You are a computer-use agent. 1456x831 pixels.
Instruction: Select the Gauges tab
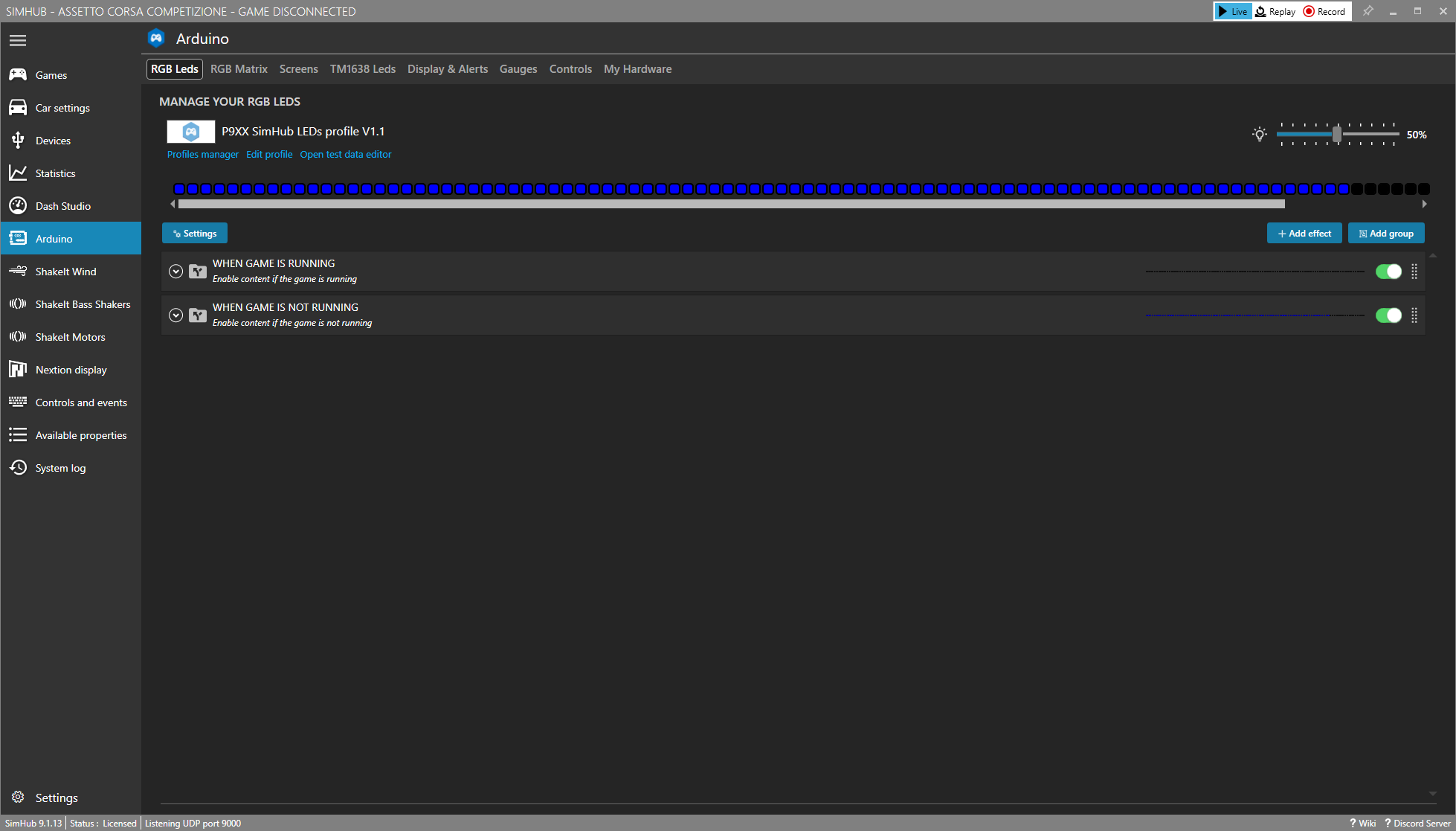point(518,69)
